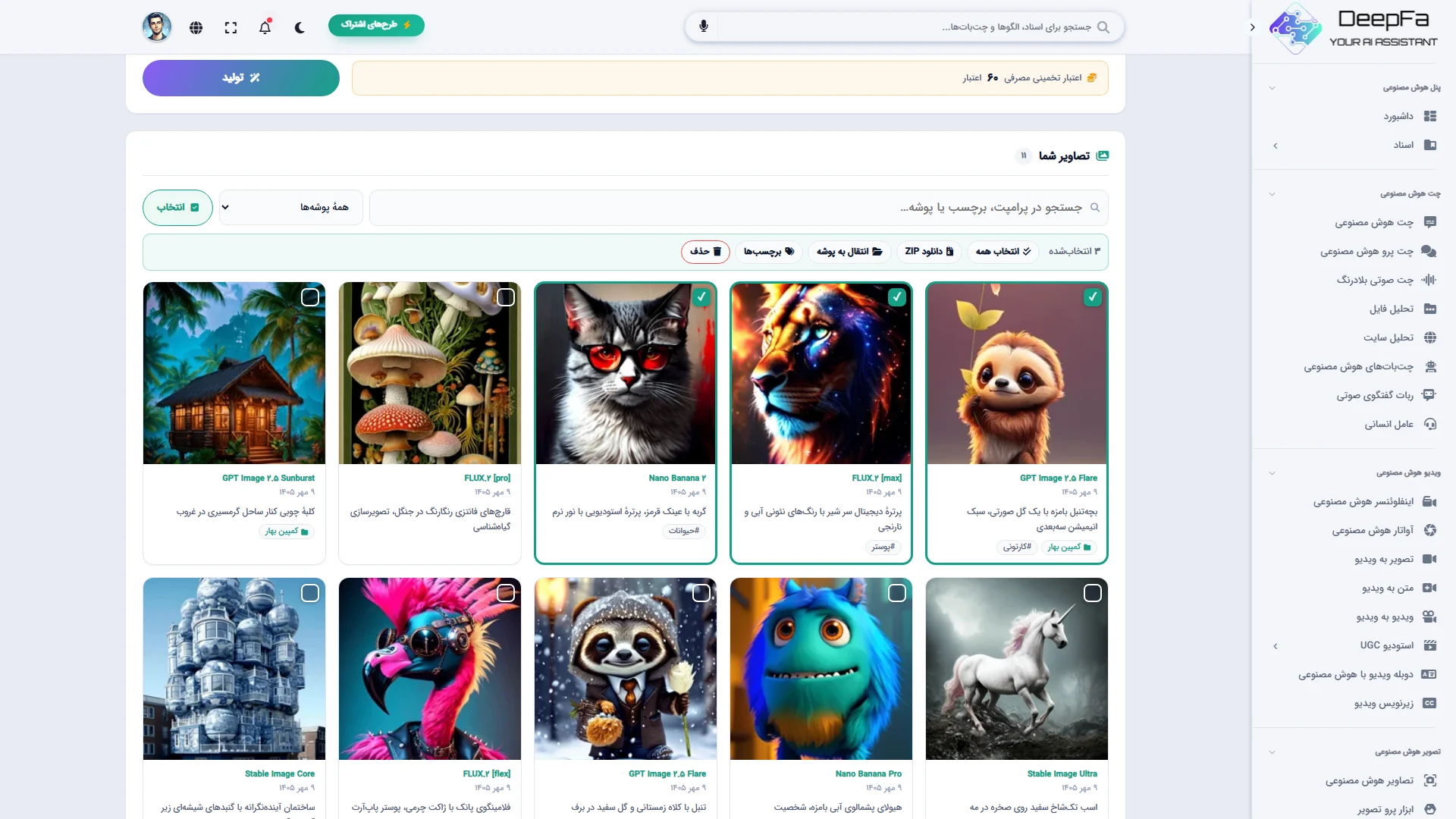Expand اسناد sidebar submenu arrow

click(x=1276, y=145)
